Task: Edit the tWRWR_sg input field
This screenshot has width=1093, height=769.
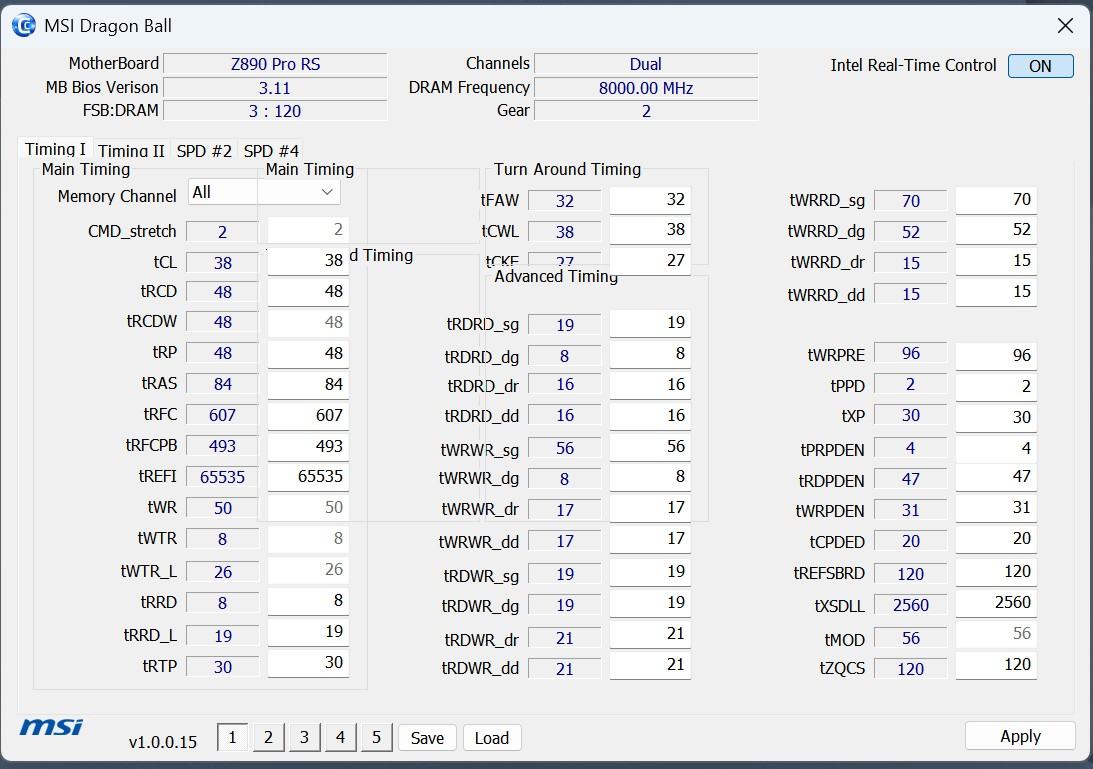Action: (650, 447)
